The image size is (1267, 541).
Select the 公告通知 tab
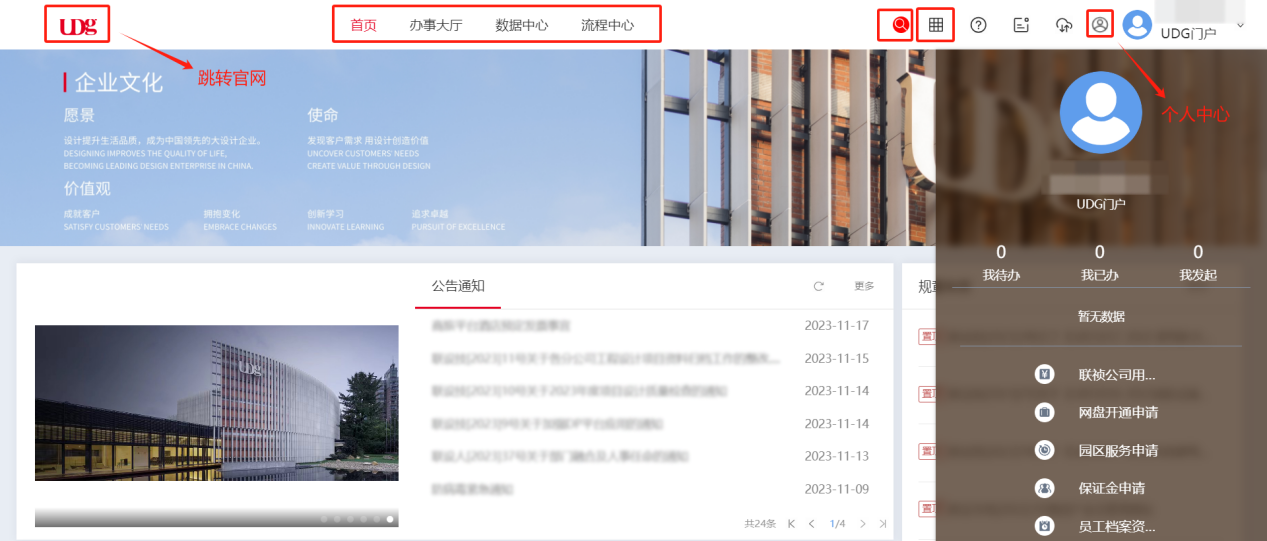click(x=458, y=286)
